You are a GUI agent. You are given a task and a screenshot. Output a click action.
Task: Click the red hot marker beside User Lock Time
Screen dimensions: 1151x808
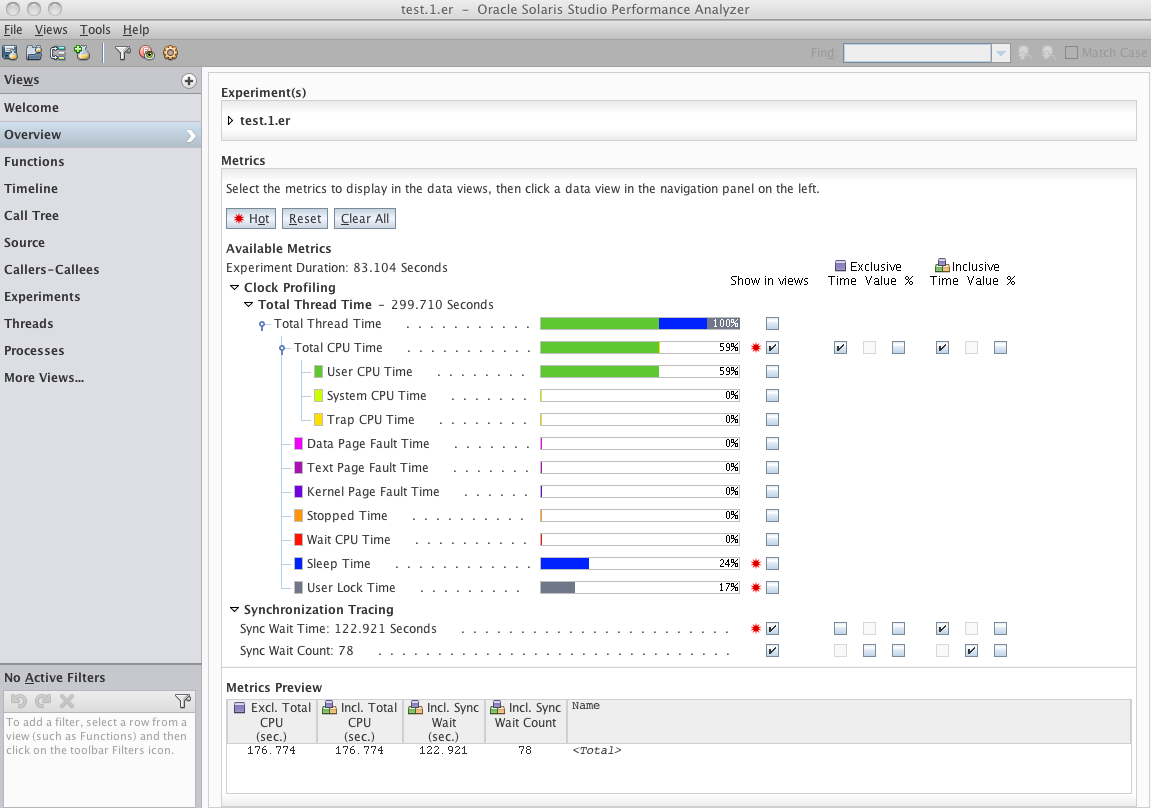[755, 588]
